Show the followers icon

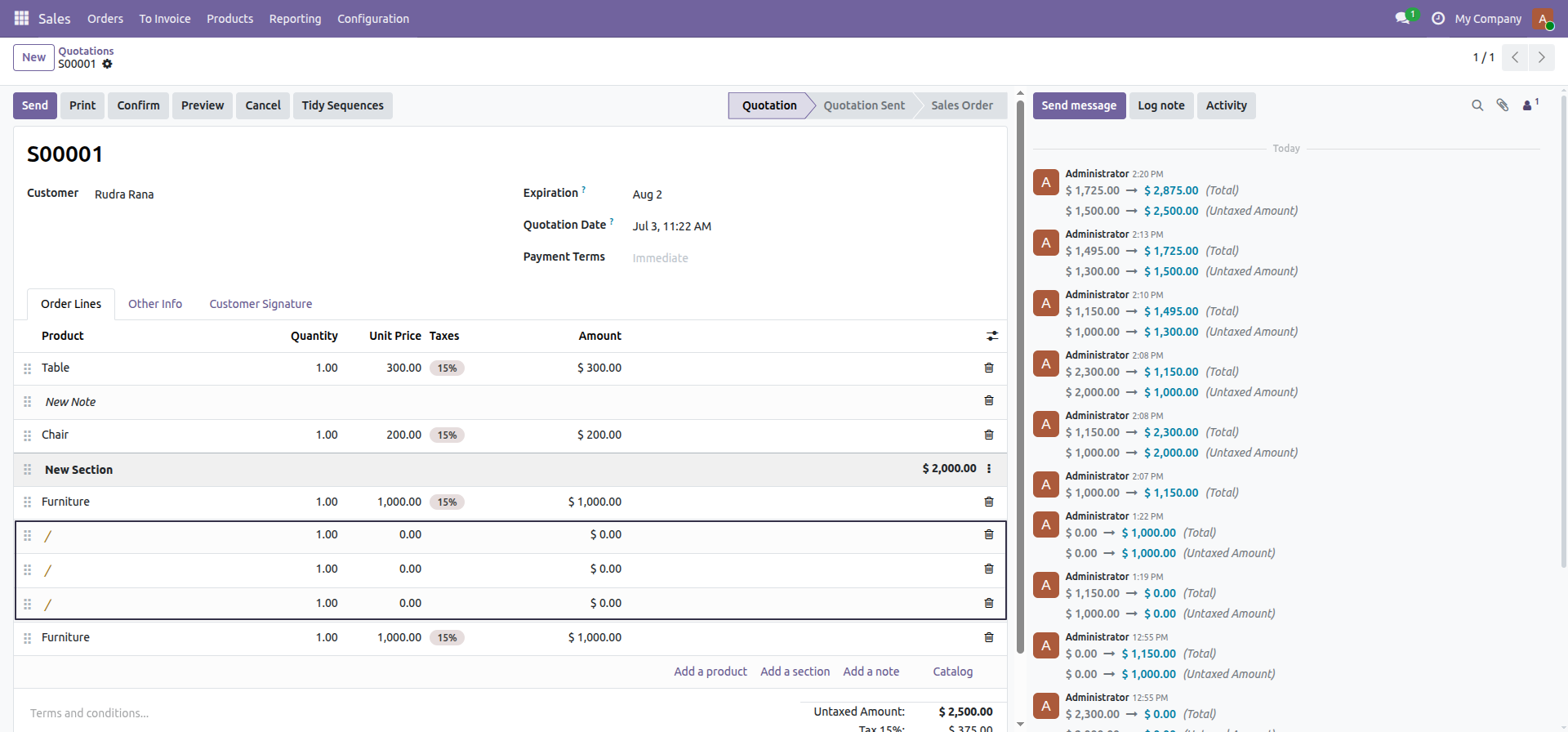click(x=1530, y=105)
